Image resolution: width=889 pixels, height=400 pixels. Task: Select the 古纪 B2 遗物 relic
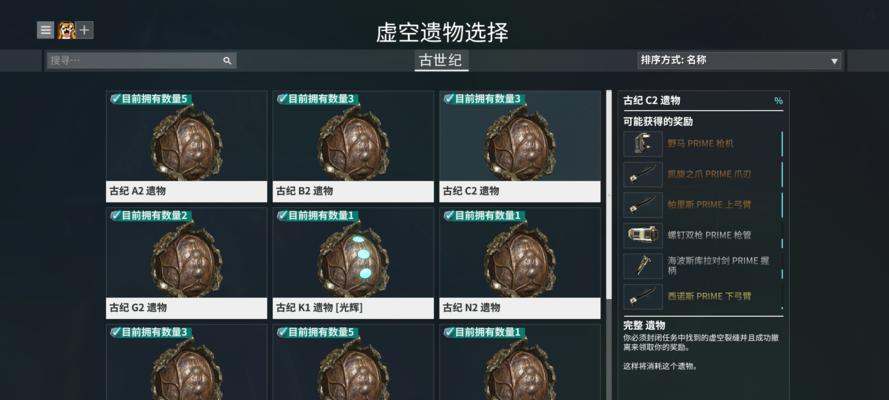tap(353, 146)
